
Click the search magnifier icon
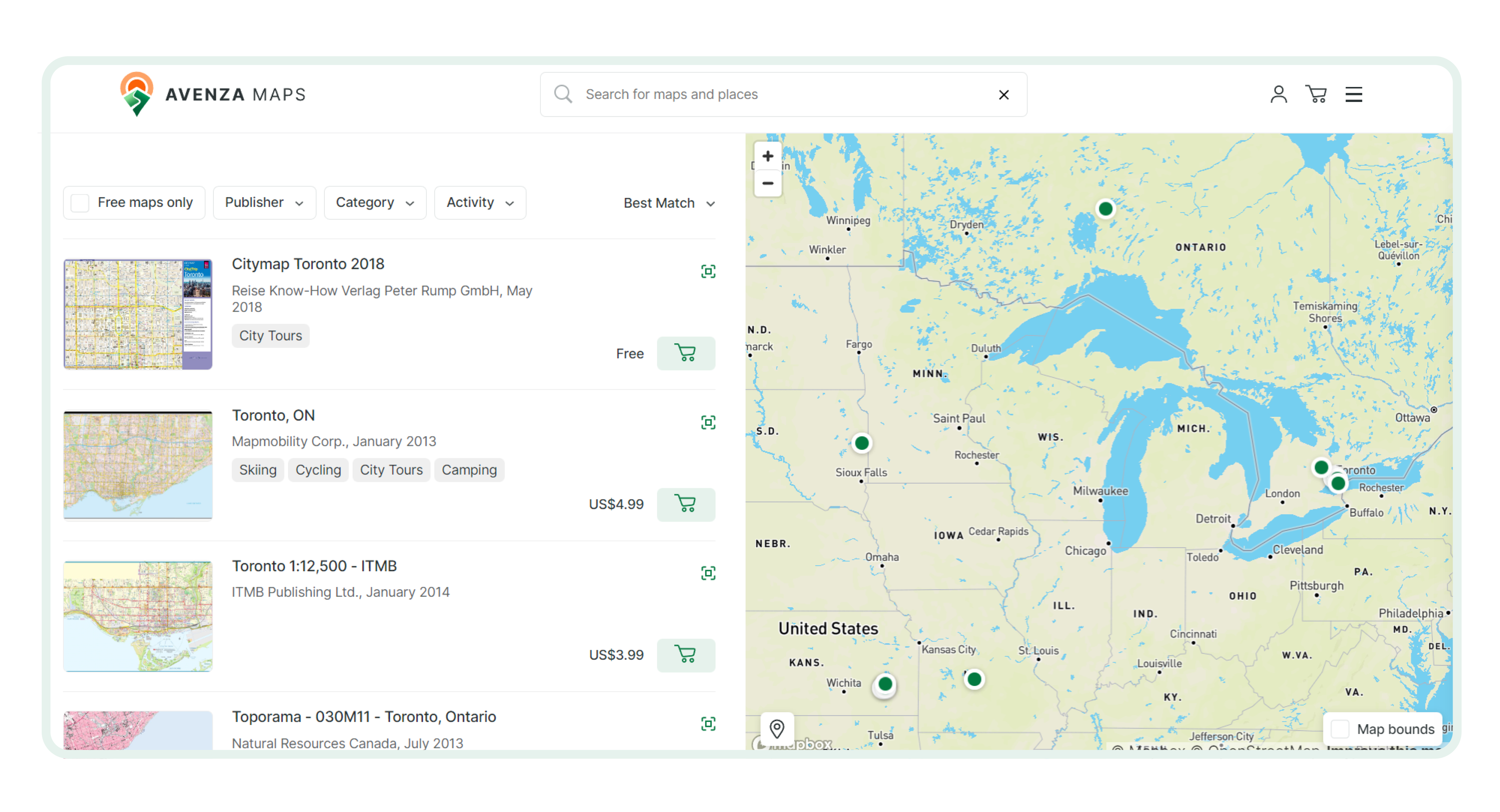[562, 94]
